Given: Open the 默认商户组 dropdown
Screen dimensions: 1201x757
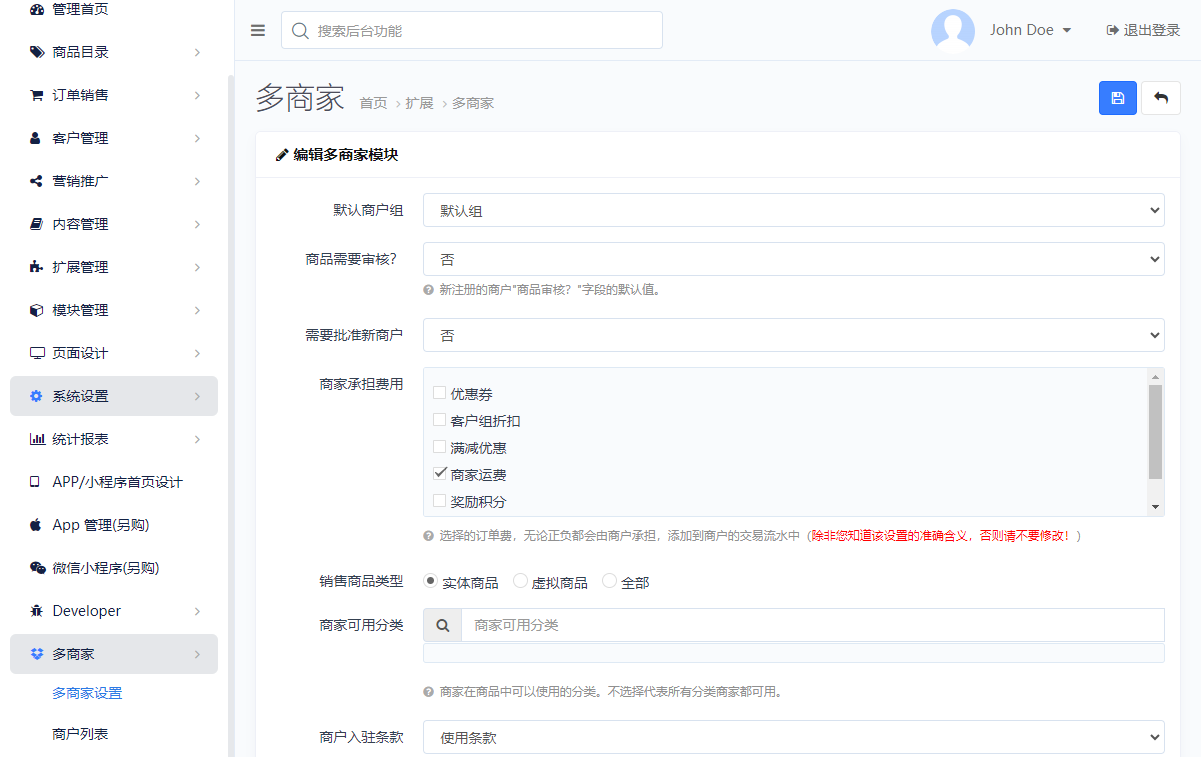Looking at the screenshot, I should coord(794,210).
